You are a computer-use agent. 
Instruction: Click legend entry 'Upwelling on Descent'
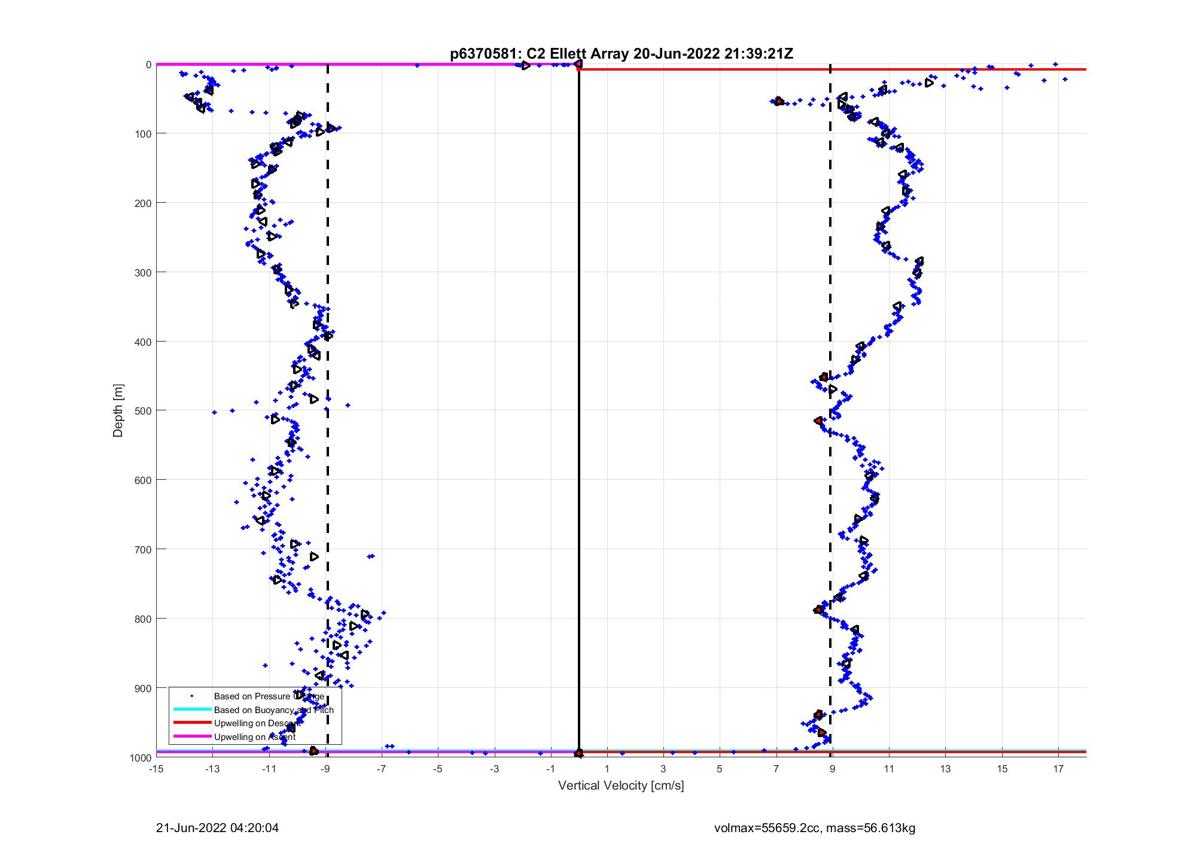258,723
